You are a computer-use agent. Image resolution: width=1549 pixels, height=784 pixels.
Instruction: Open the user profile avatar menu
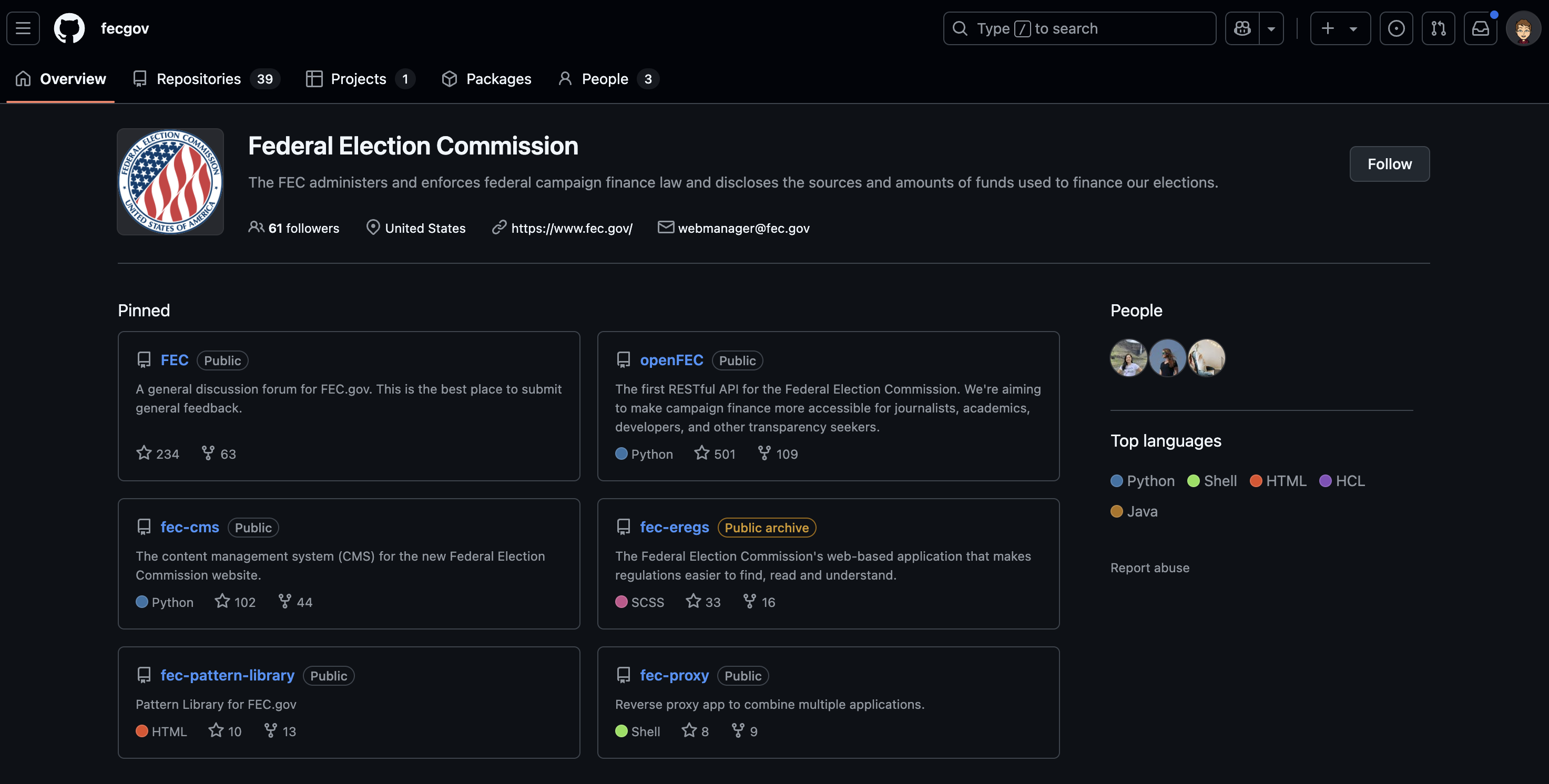coord(1523,28)
